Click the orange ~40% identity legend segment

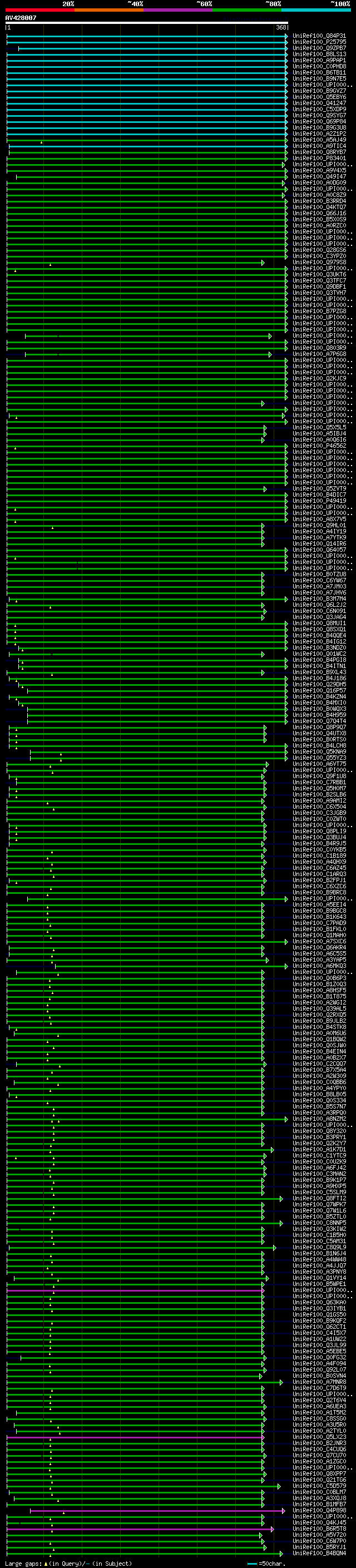click(x=109, y=11)
